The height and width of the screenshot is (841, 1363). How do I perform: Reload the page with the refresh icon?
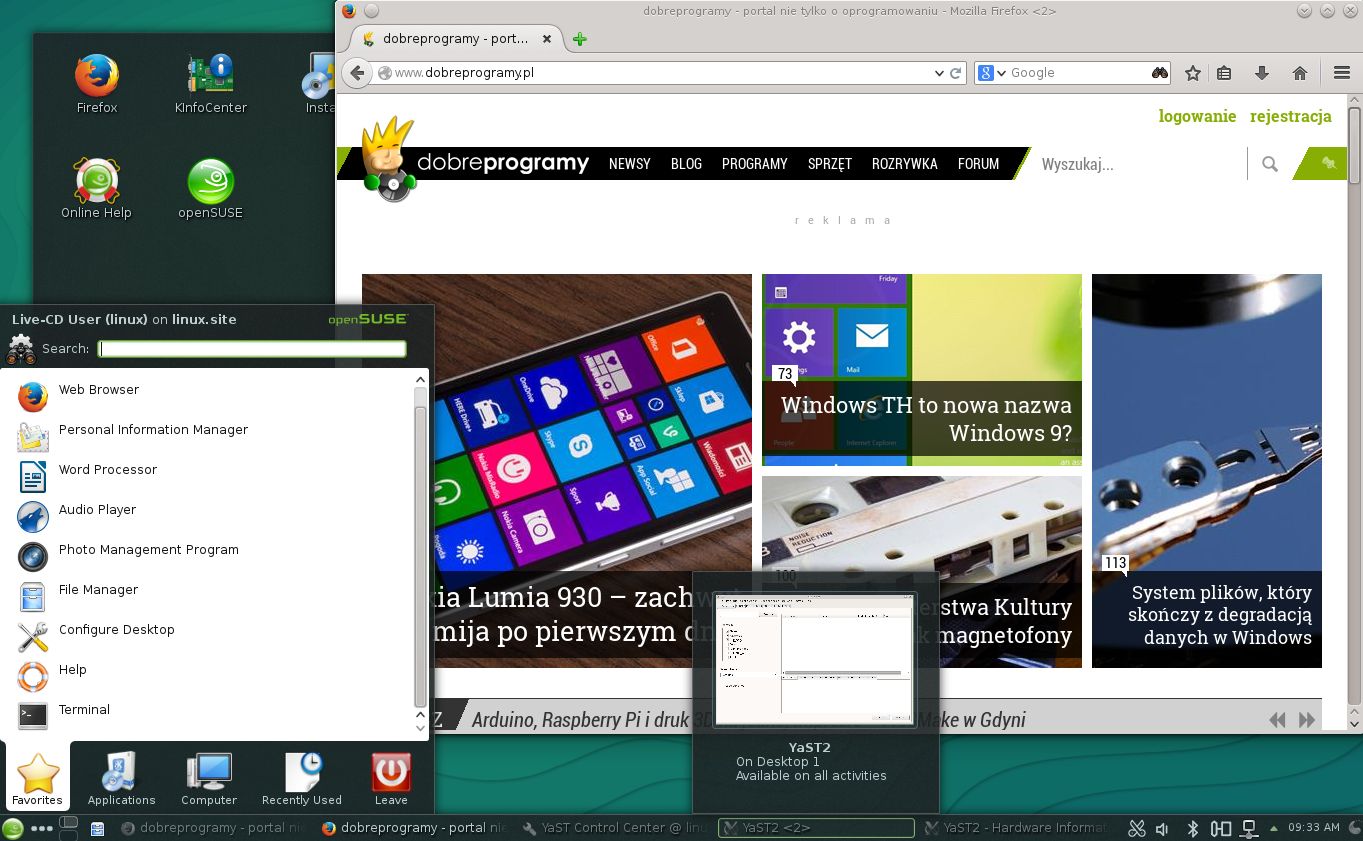tap(955, 73)
